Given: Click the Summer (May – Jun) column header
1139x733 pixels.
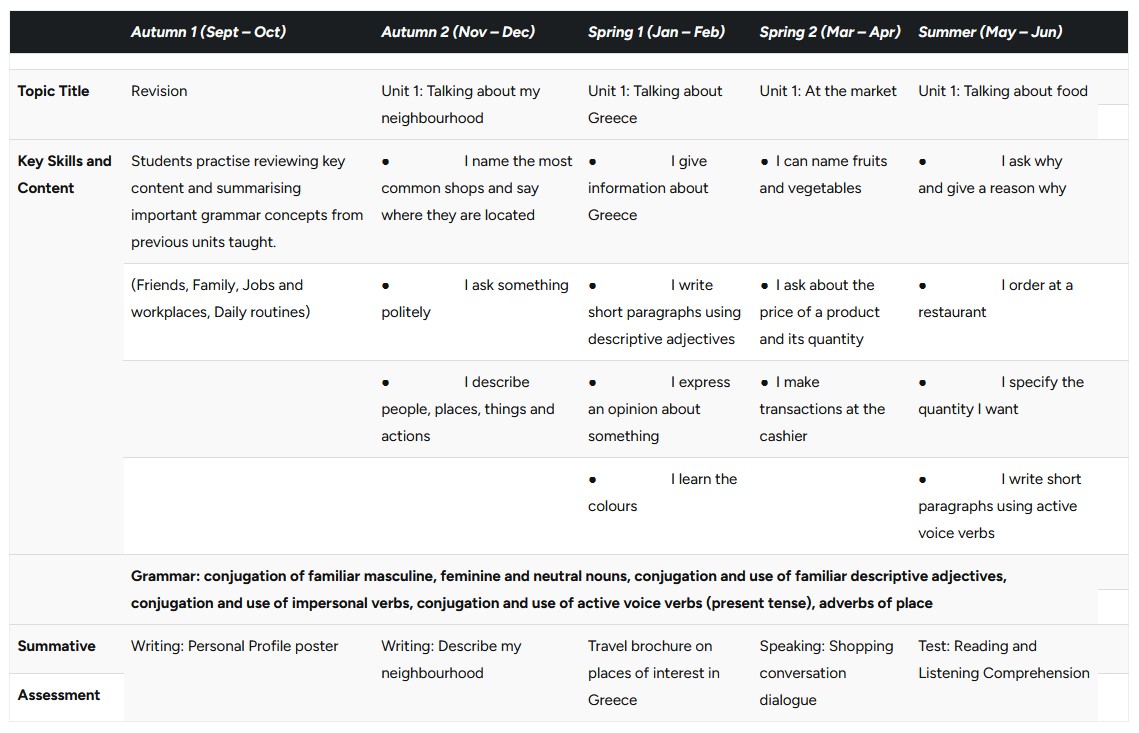Looking at the screenshot, I should tap(989, 32).
